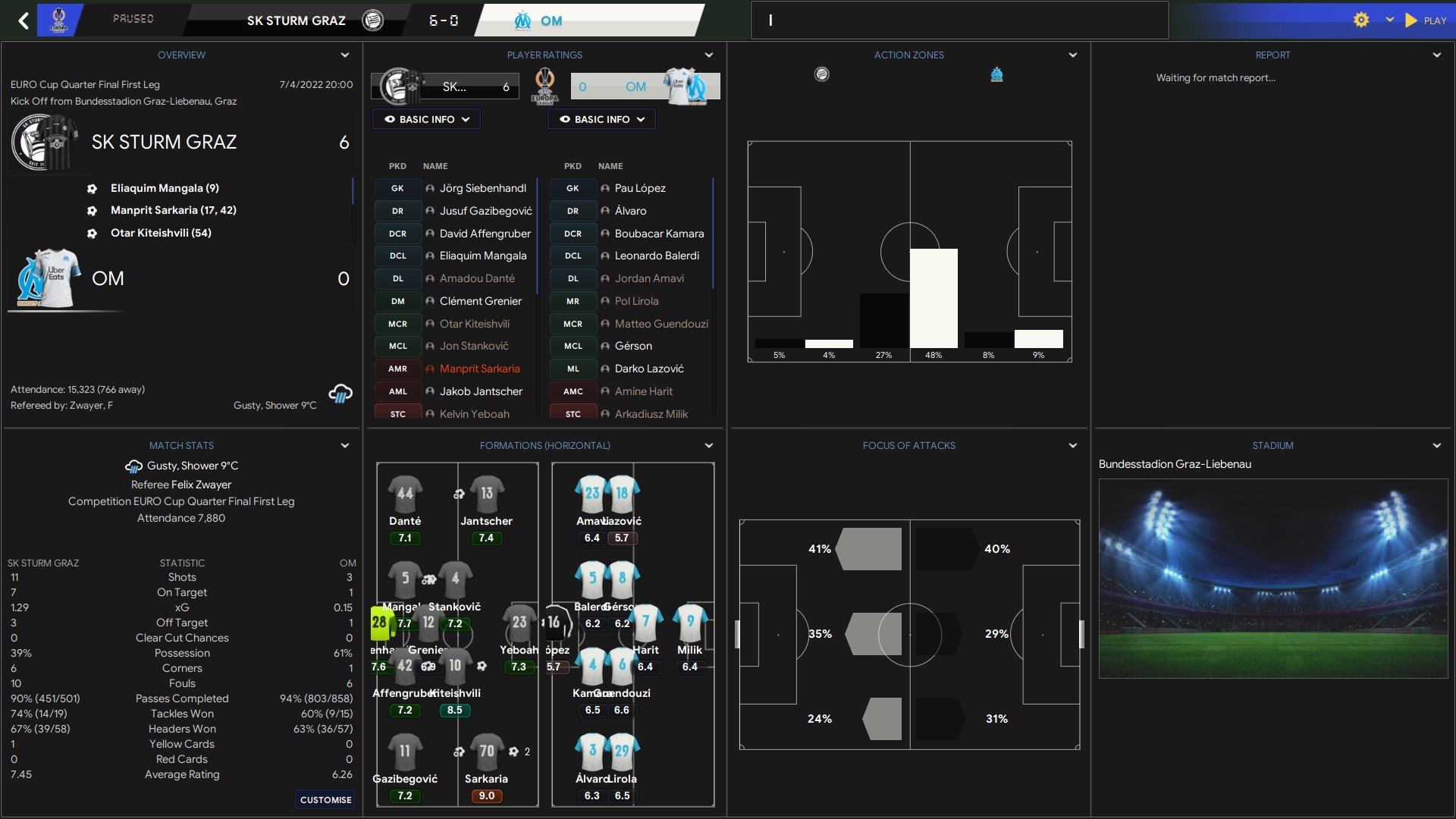
Task: Click goal icon beside Eliaquim Mangala (9)
Action: pyautogui.click(x=92, y=189)
